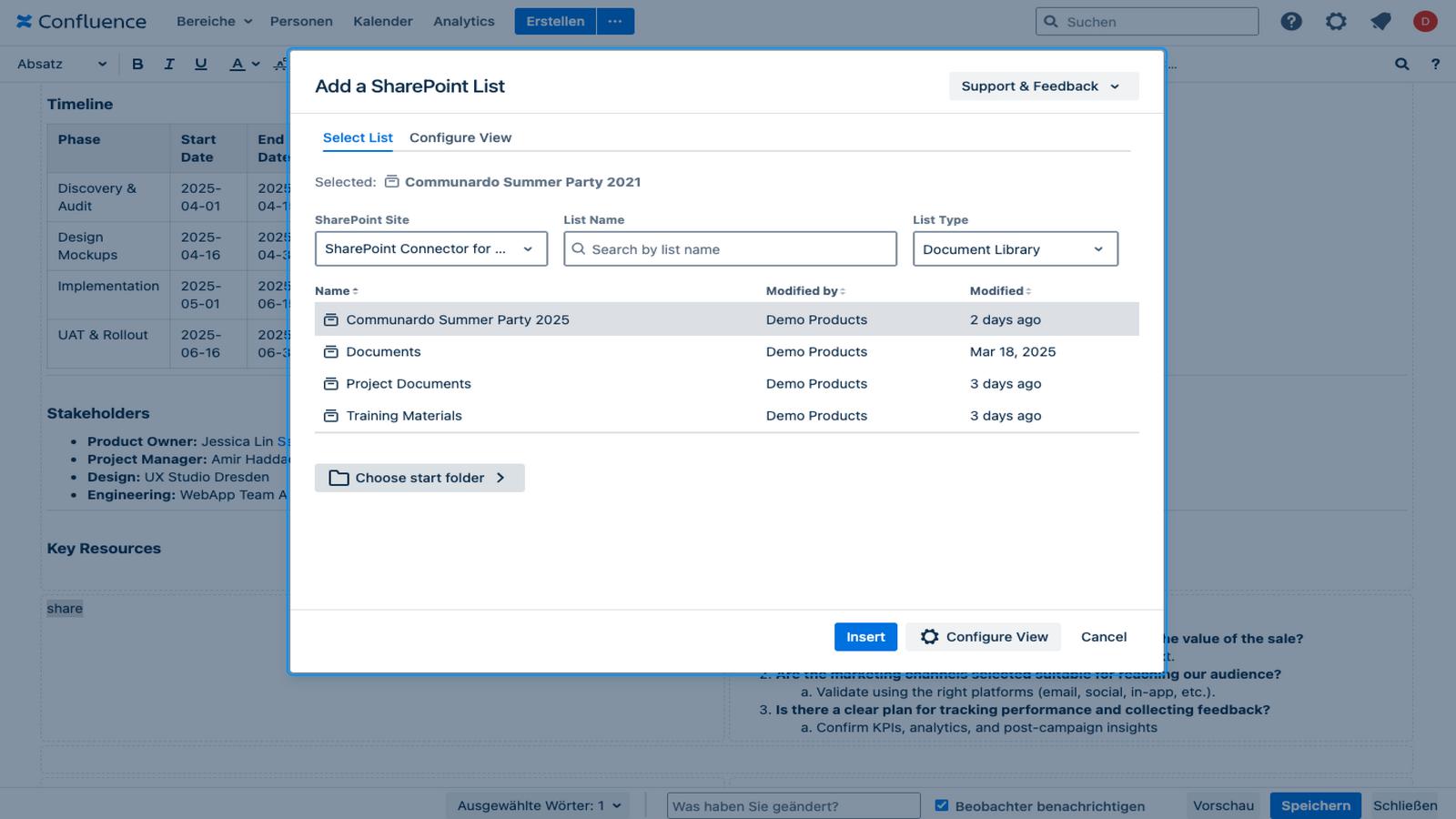Apply Underline formatting from the toolbar
Image resolution: width=1456 pixels, height=819 pixels.
click(x=200, y=64)
